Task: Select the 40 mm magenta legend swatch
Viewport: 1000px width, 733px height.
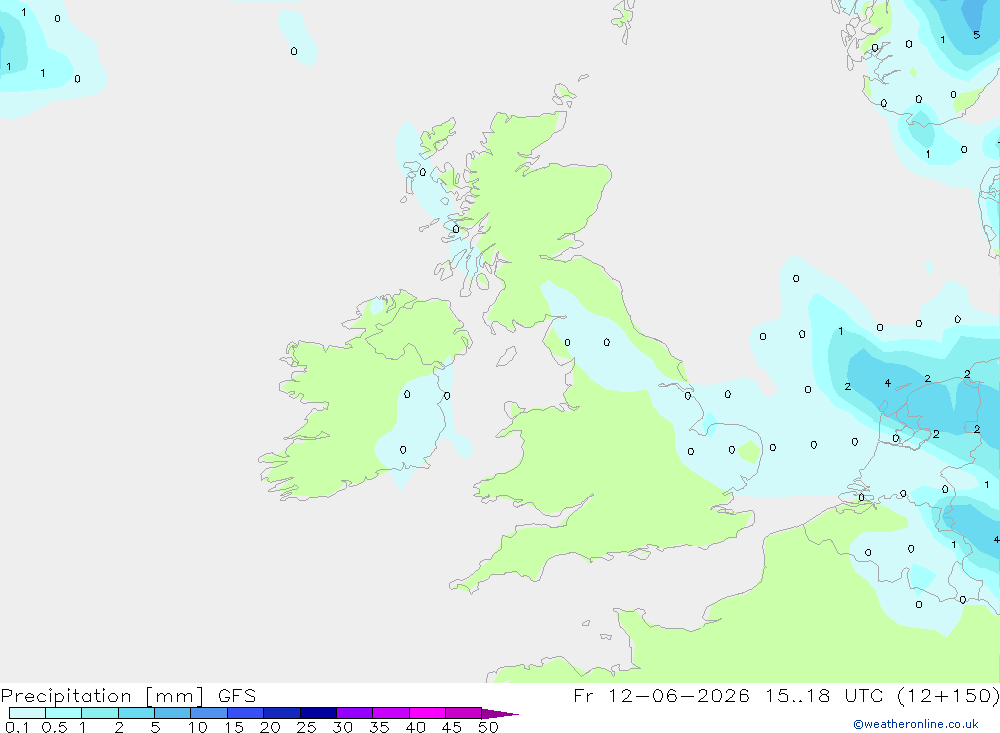Action: click(427, 713)
